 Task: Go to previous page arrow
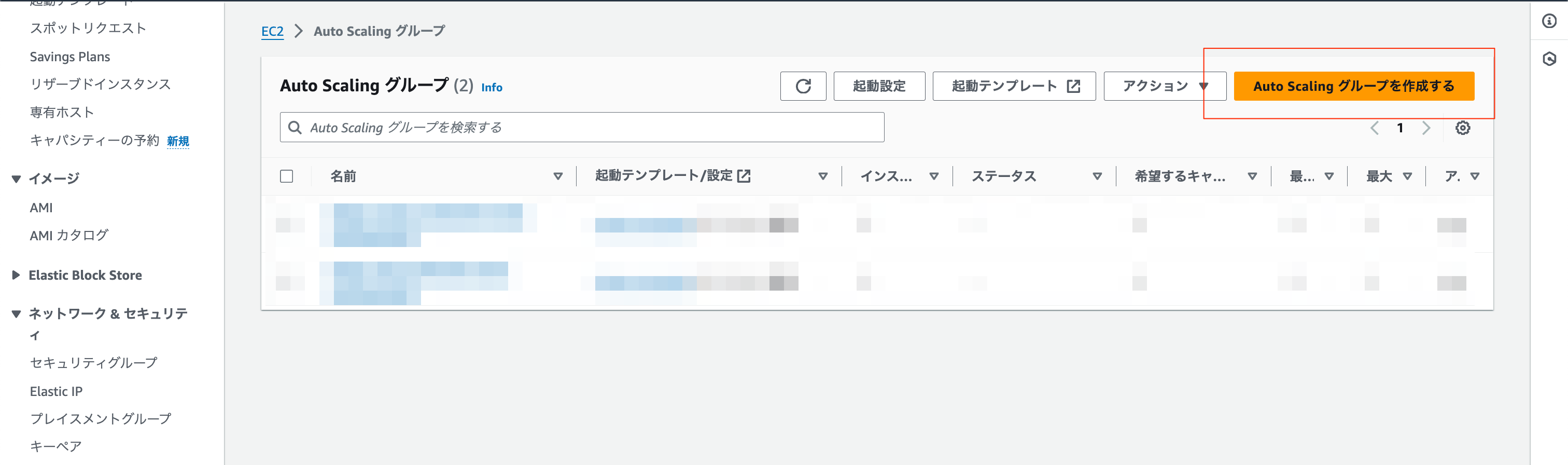pos(1375,127)
